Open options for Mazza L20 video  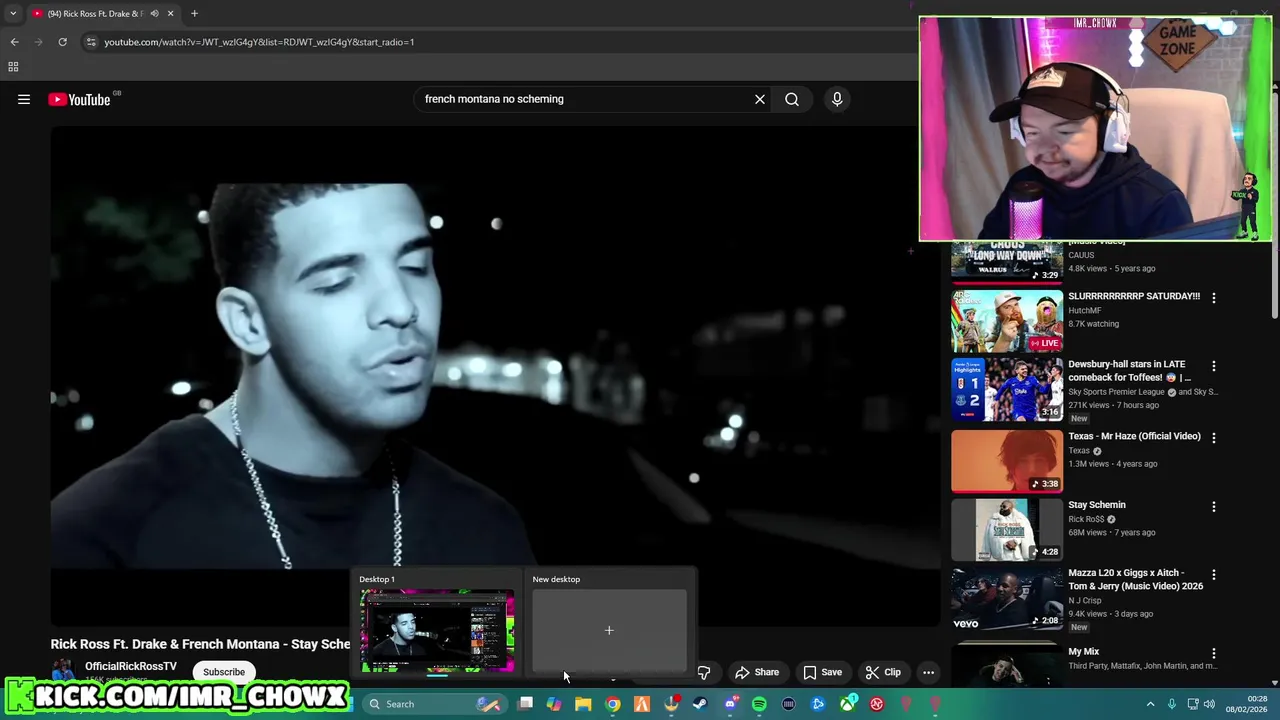coord(1214,575)
